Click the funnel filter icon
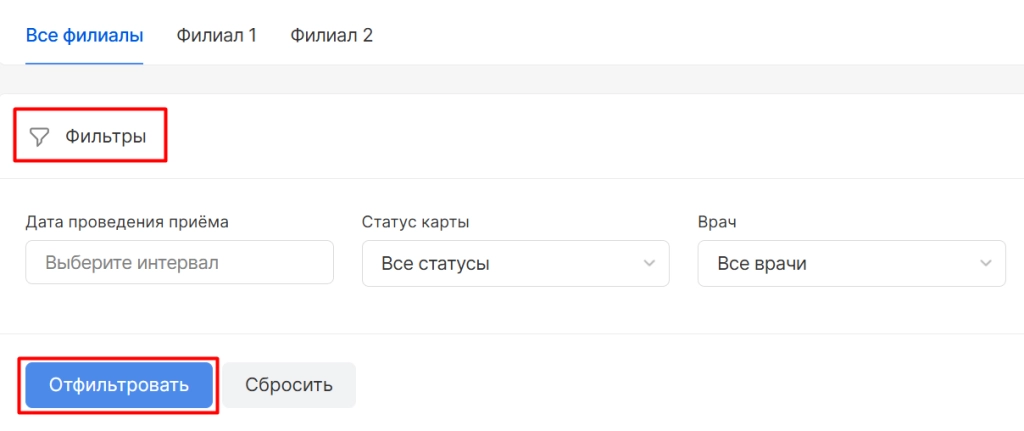The width and height of the screenshot is (1024, 431). pyautogui.click(x=39, y=137)
